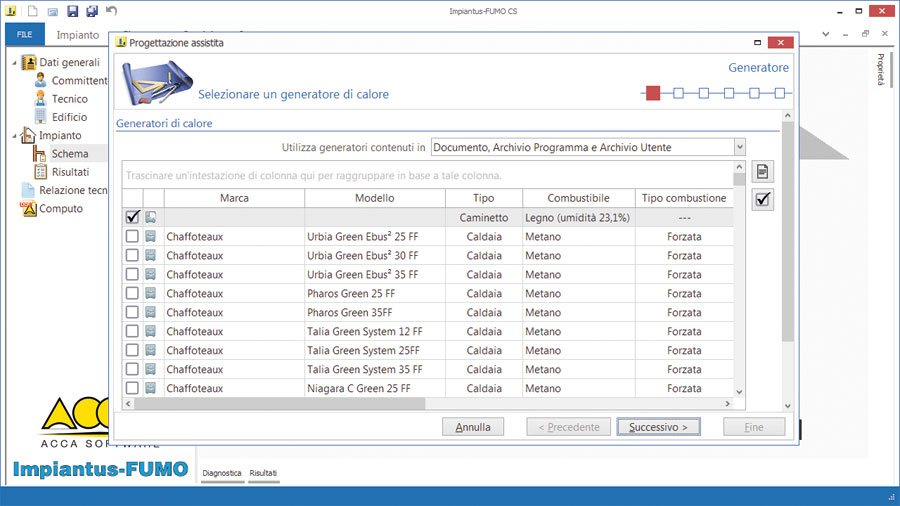The height and width of the screenshot is (506, 900).
Task: Click the Impiantus app icon in title bar
Action: point(11,11)
